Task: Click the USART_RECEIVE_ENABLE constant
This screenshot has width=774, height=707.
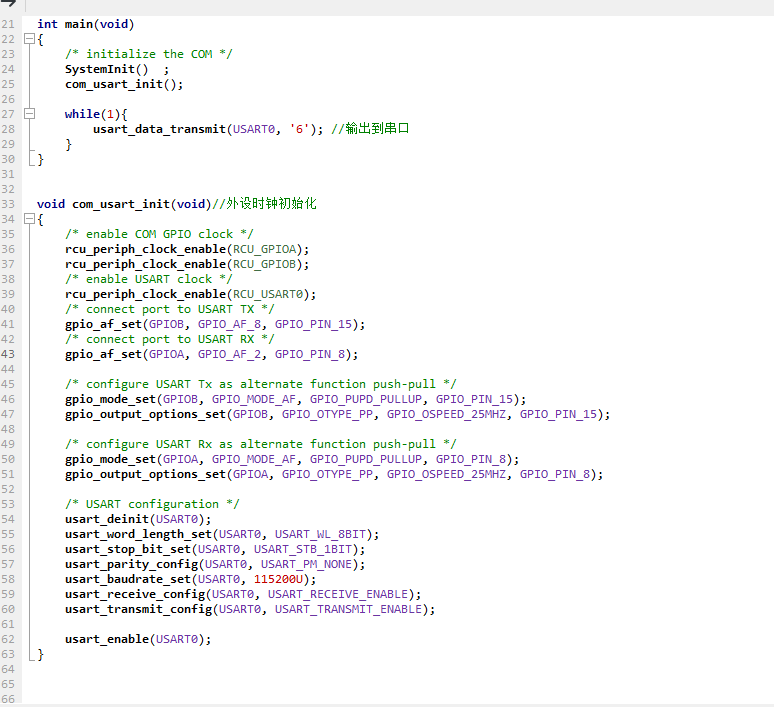Action: coord(341,594)
